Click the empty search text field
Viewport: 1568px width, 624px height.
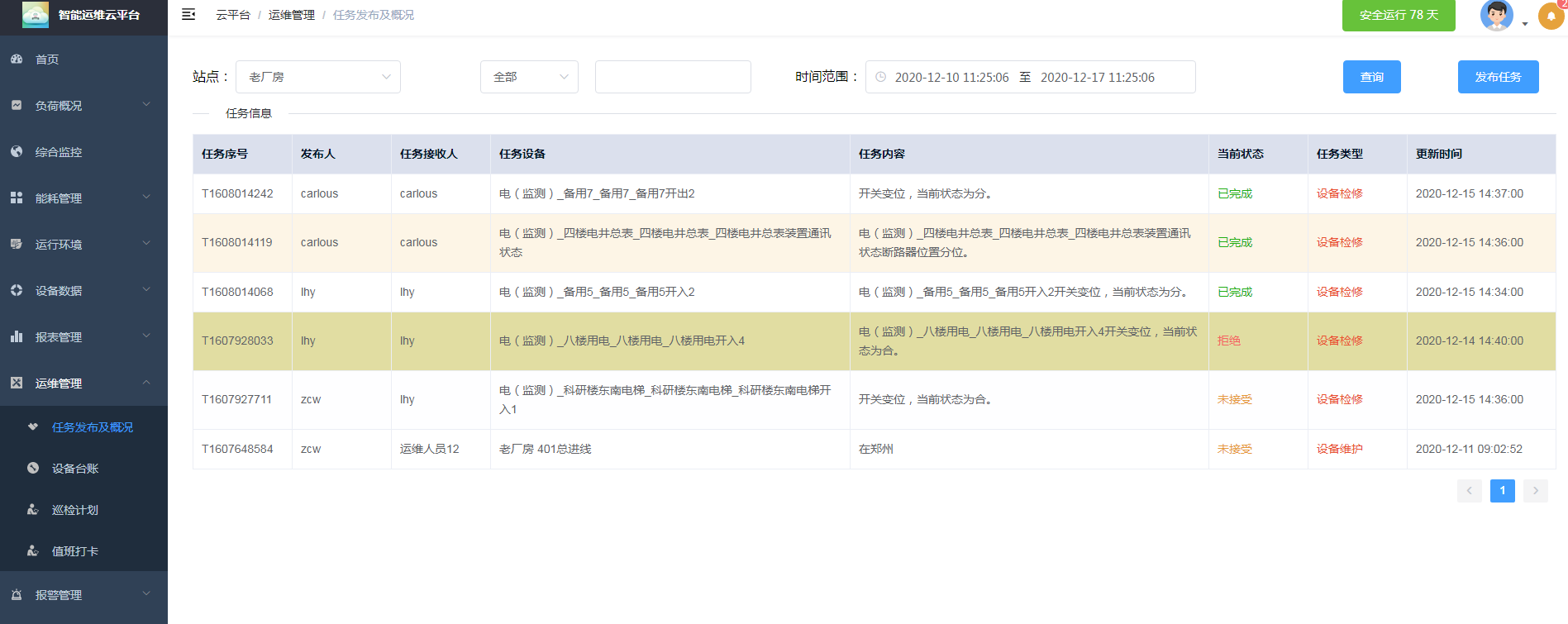click(673, 77)
